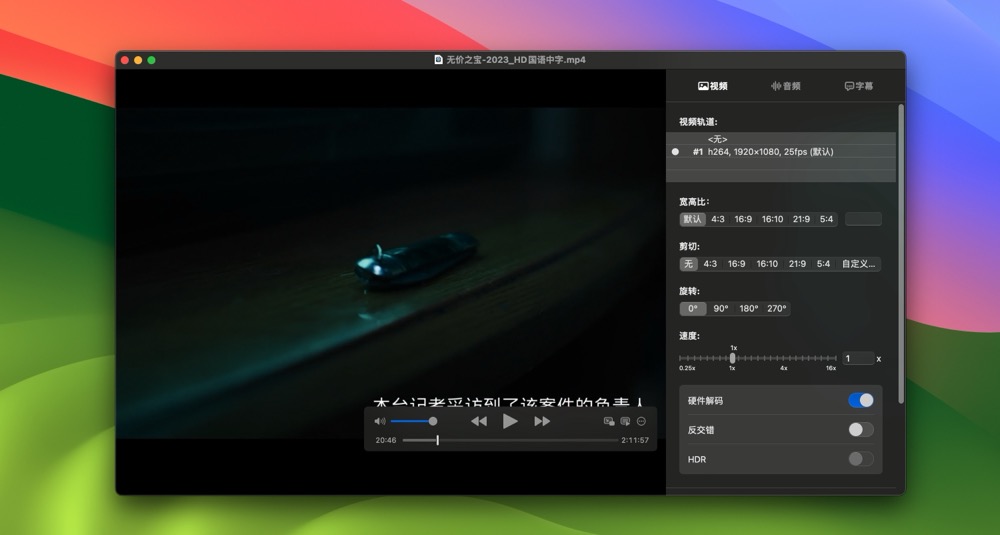Click the video progress seek bar
Screen dimensions: 1000x535
[x=510, y=440]
